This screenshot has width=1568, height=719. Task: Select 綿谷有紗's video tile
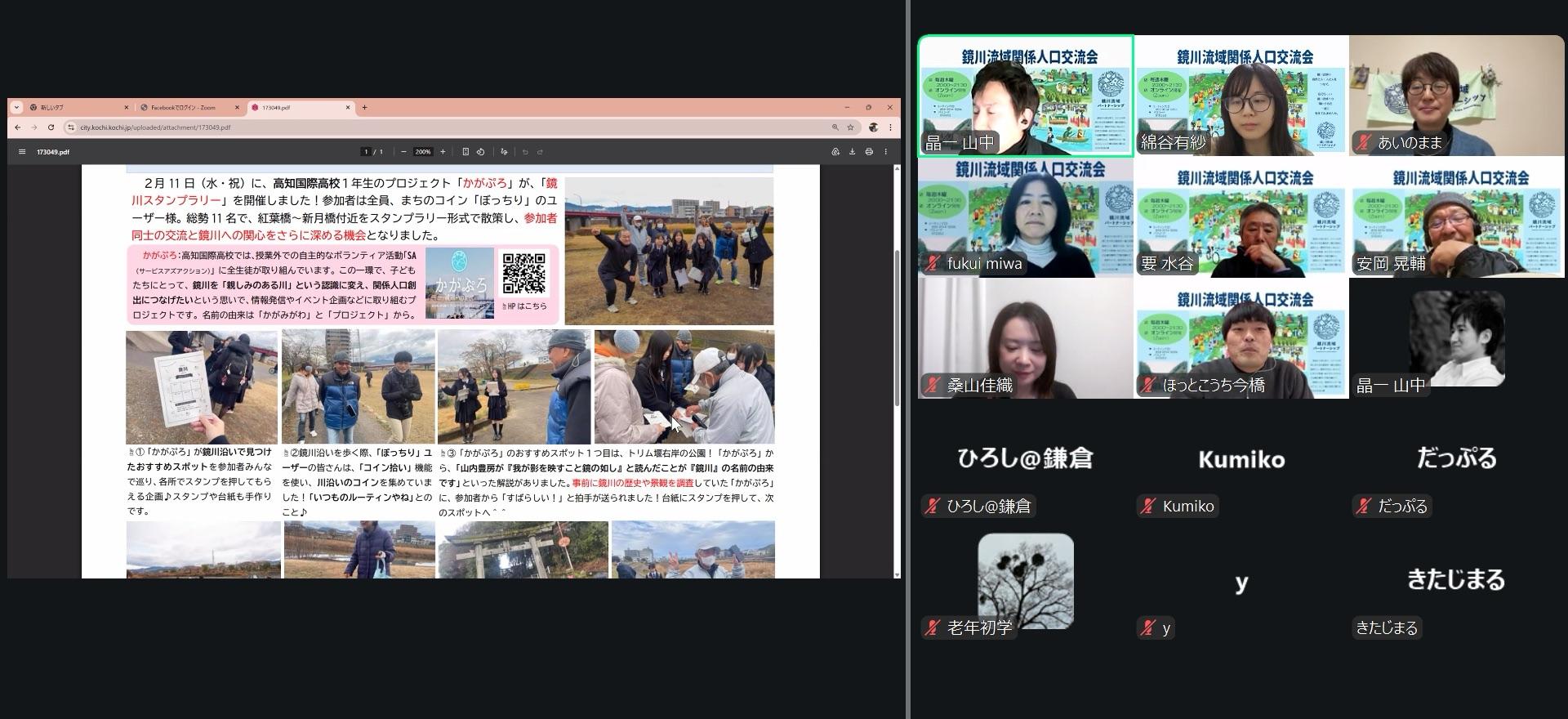(x=1241, y=95)
